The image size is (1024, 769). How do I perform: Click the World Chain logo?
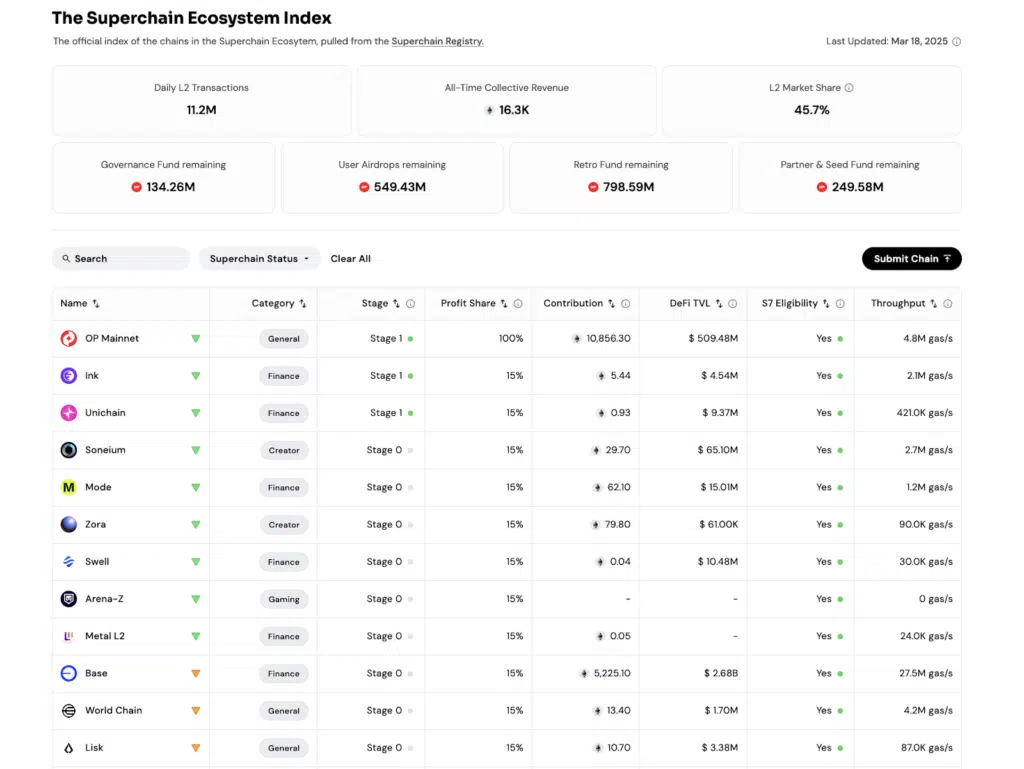point(69,710)
